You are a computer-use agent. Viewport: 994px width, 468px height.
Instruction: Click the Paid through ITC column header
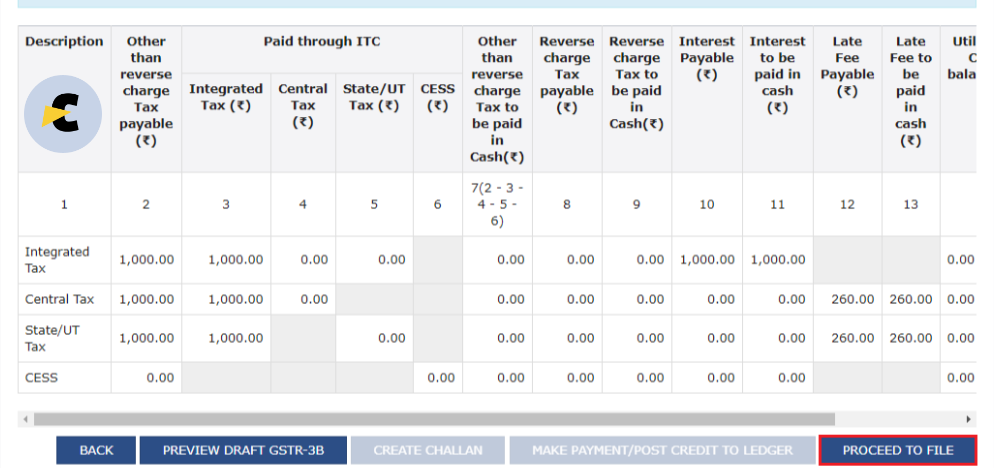(x=321, y=42)
